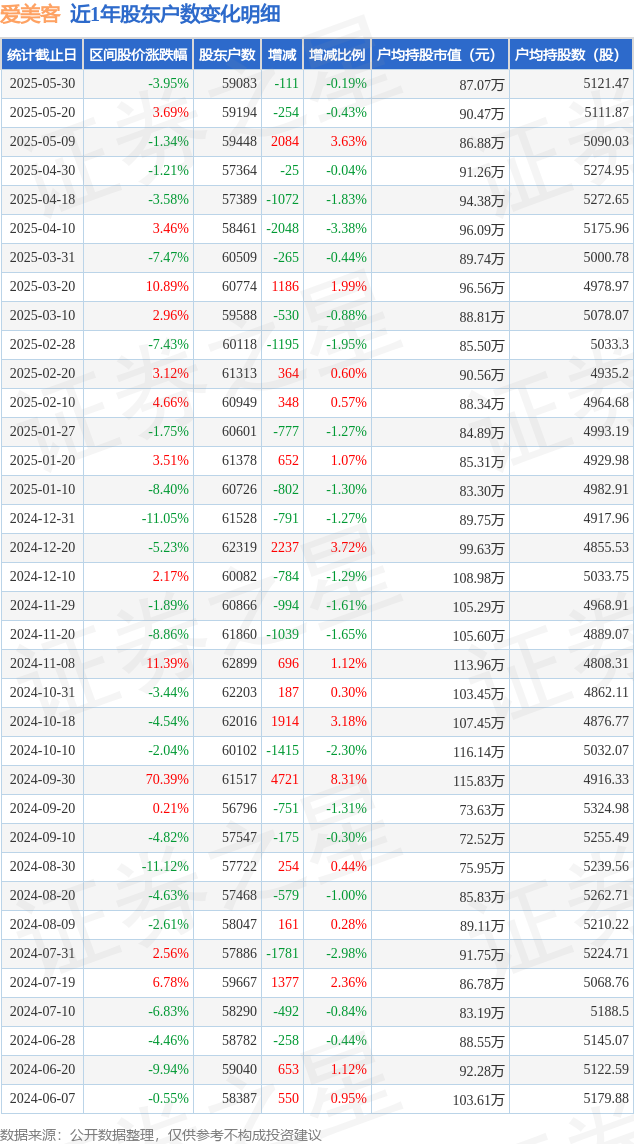
Task: Click the 增减 column header
Action: [x=282, y=55]
